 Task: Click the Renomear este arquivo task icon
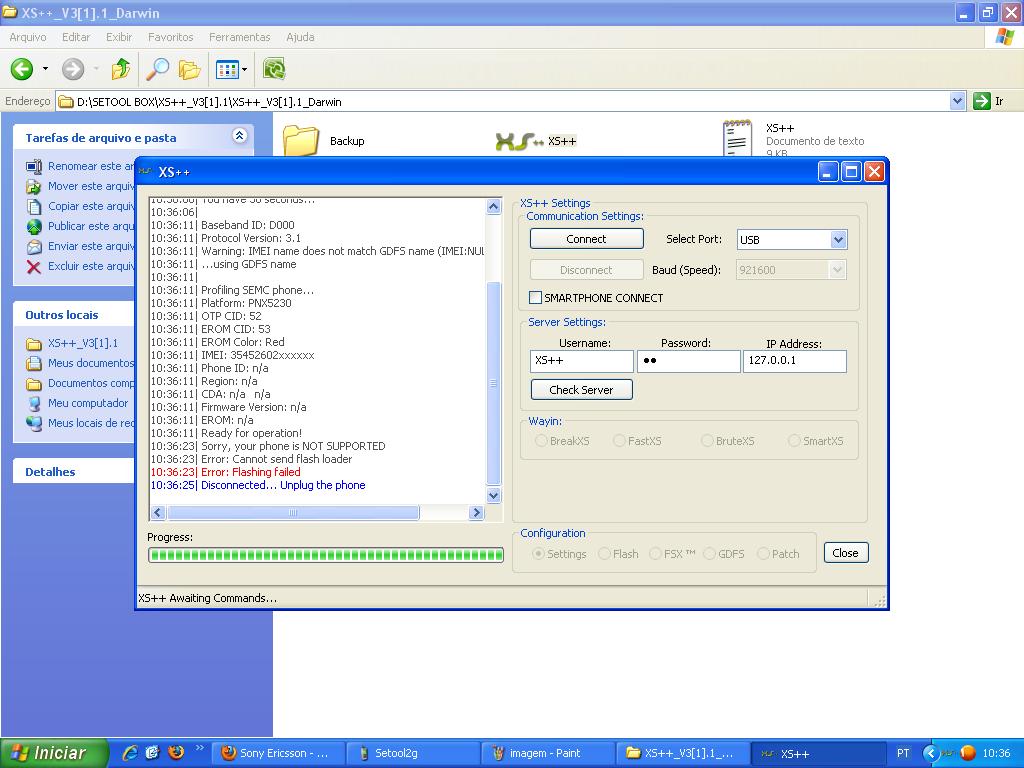[x=34, y=167]
